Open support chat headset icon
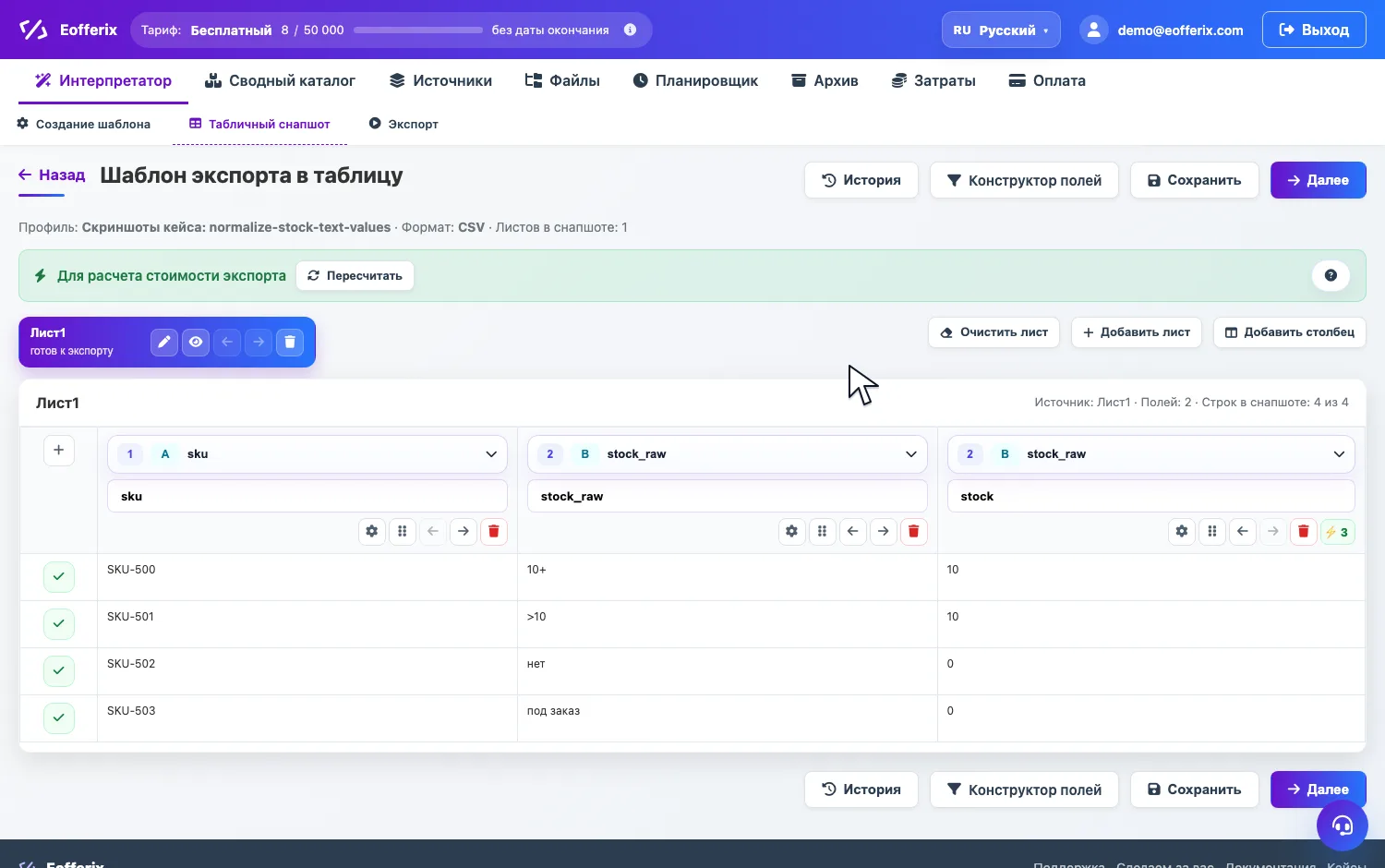This screenshot has height=868, width=1385. [1342, 825]
